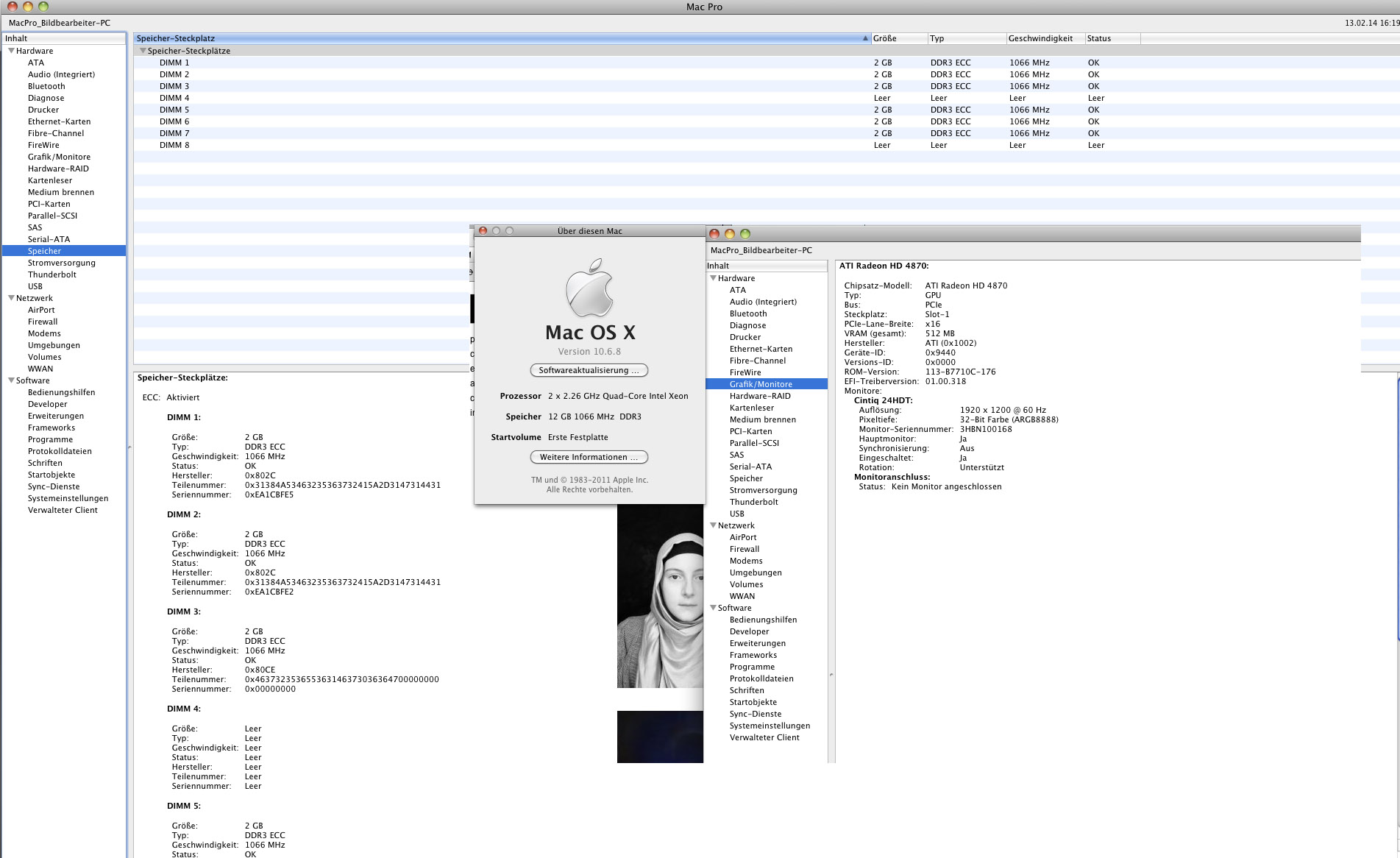
Task: Click the Version 10.6.8 text in the dialog
Action: tap(589, 352)
